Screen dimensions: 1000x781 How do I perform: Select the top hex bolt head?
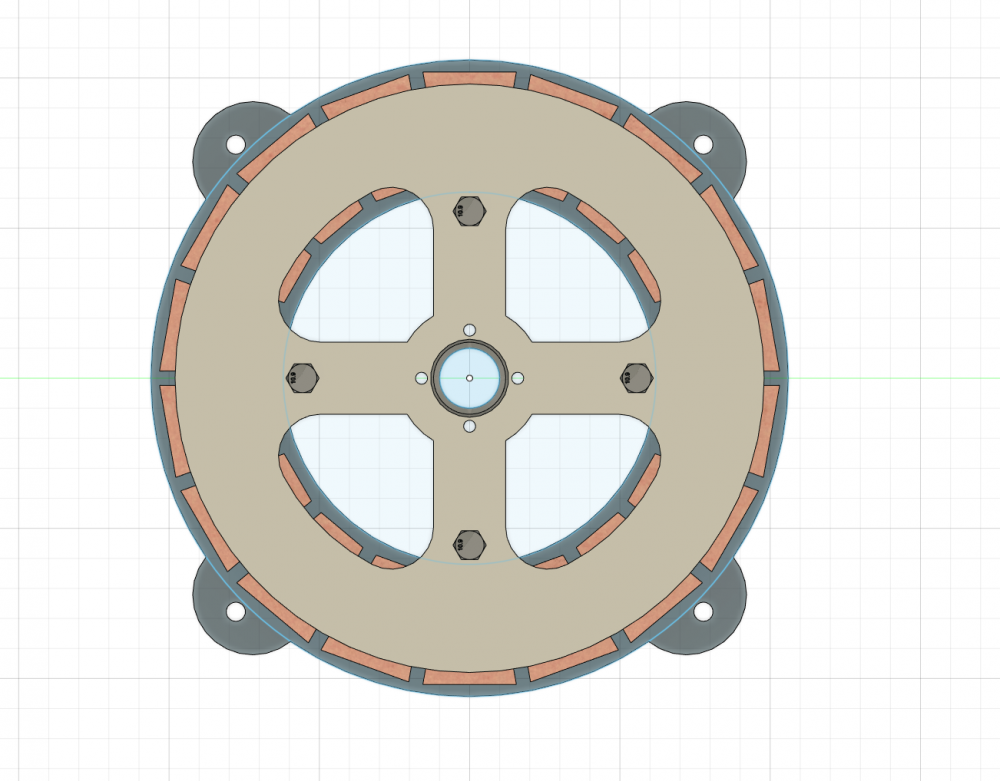click(x=469, y=211)
